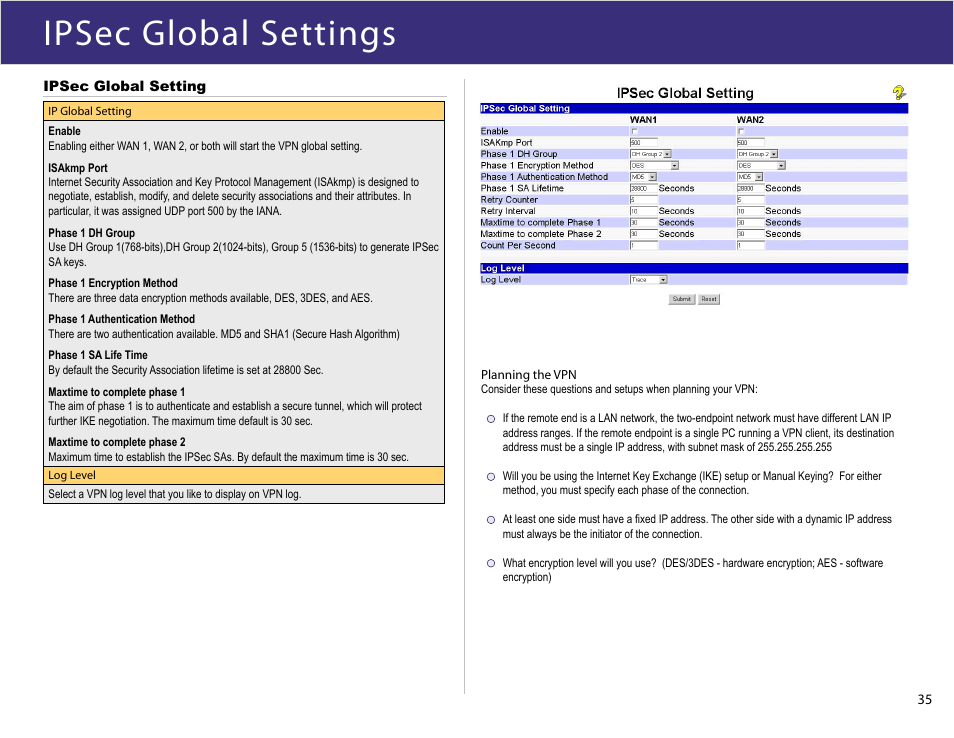
Task: Click 'Count Per Second' row label
Action: tap(518, 246)
